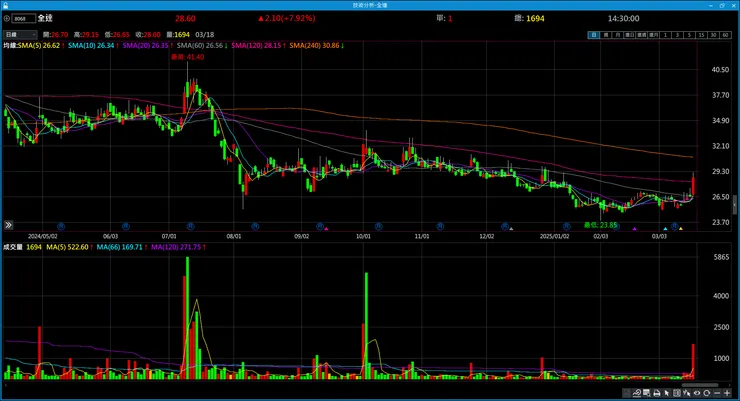Click the SMA(240) 30.86 moving average label

(314, 46)
